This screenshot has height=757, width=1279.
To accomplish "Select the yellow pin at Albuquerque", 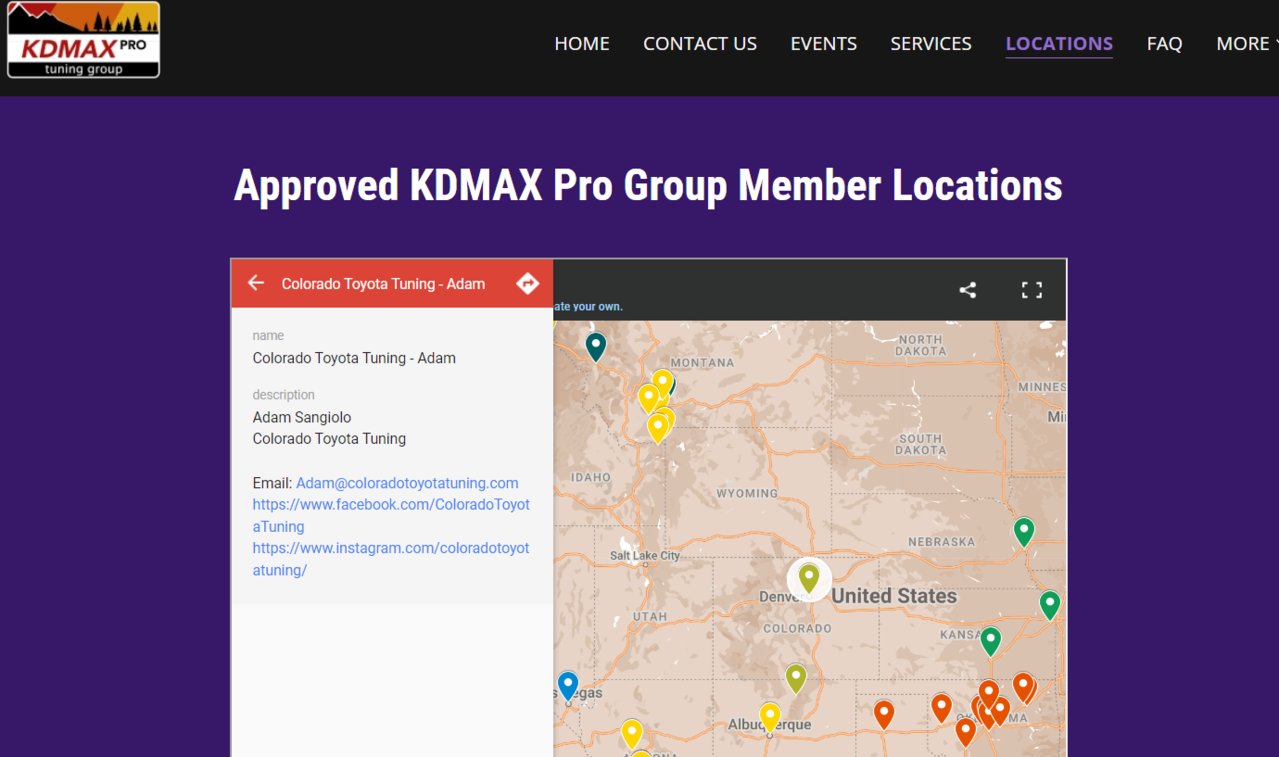I will pos(769,717).
